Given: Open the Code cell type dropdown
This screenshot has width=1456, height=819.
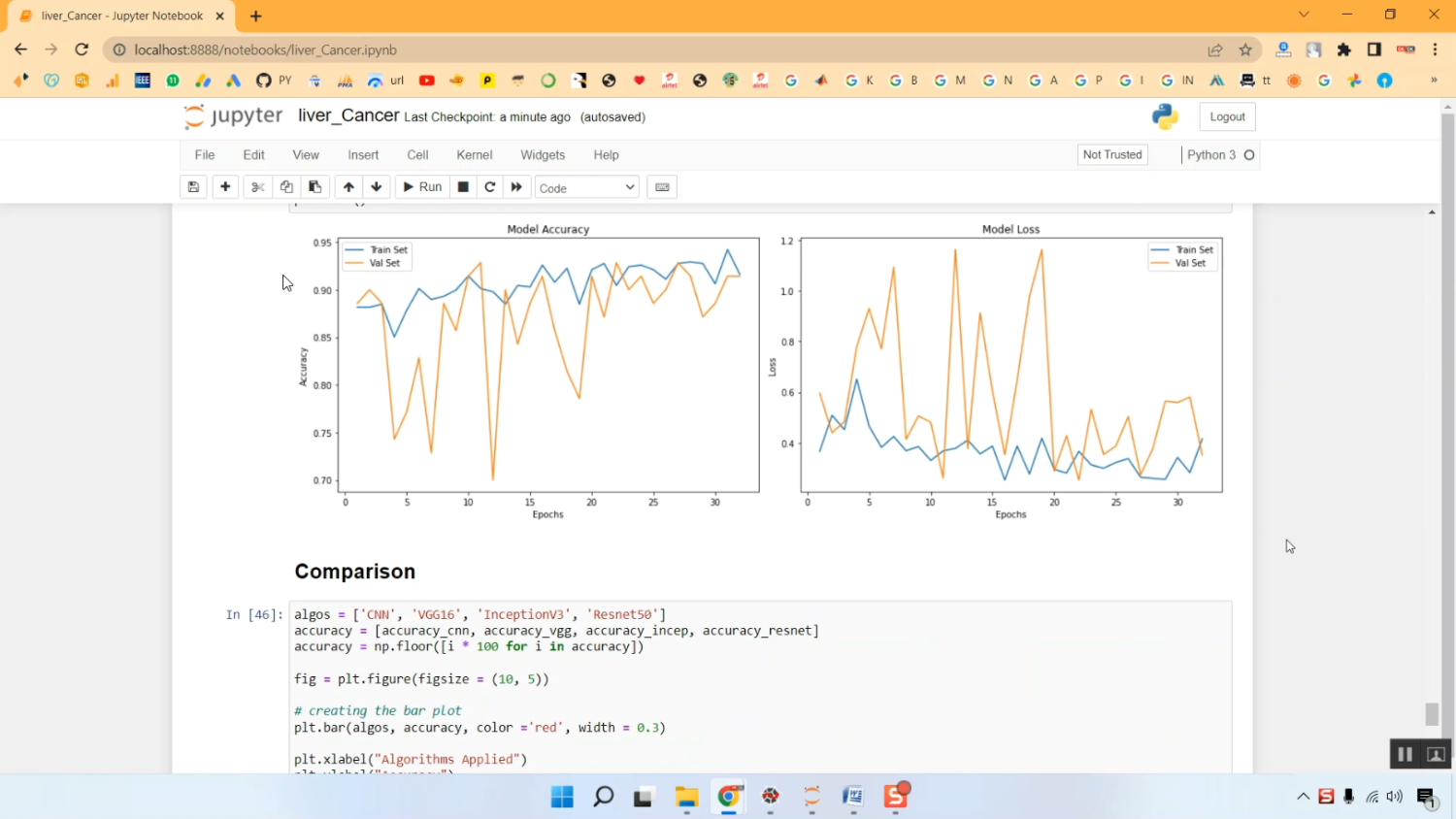Looking at the screenshot, I should (x=586, y=187).
